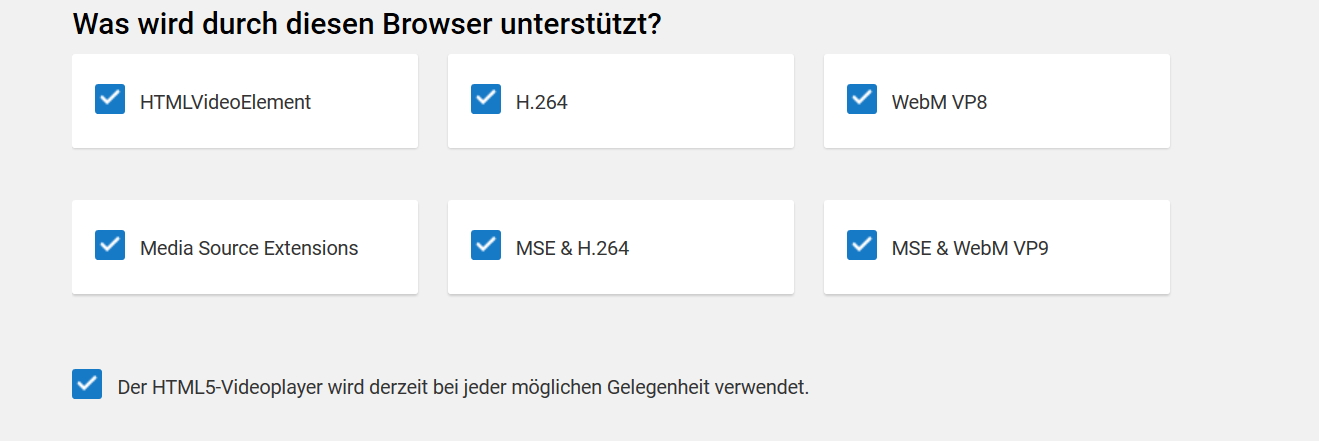This screenshot has width=1319, height=441.
Task: Click the heading "Was wird durch diesen Browser unterstützt?"
Action: (x=367, y=24)
